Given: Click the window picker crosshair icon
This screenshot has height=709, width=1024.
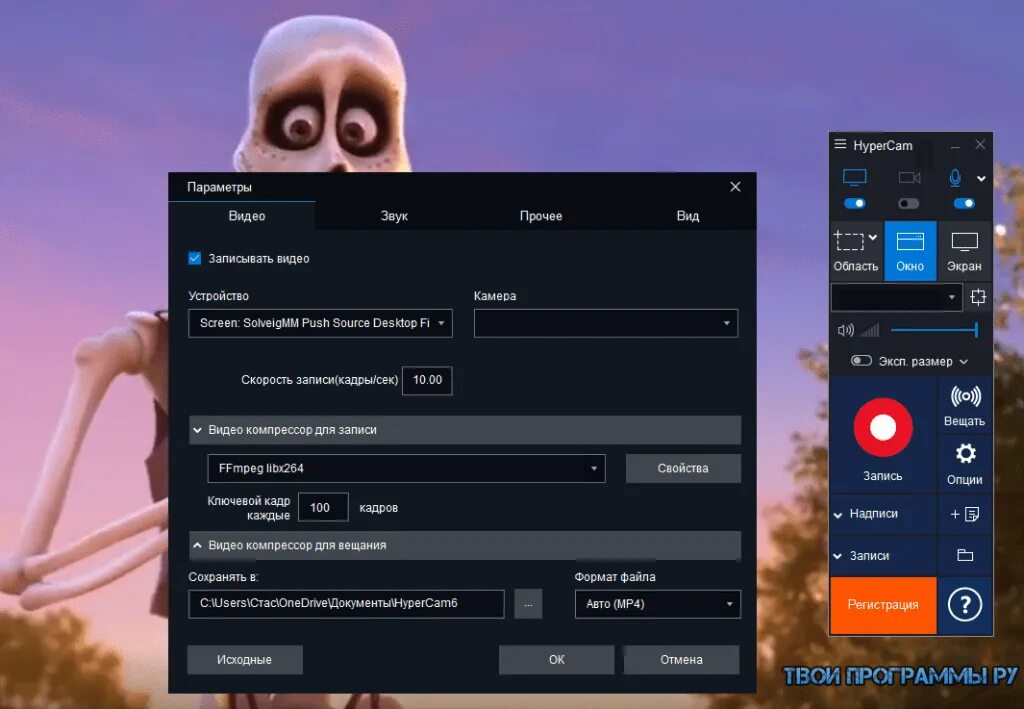Looking at the screenshot, I should tap(978, 297).
